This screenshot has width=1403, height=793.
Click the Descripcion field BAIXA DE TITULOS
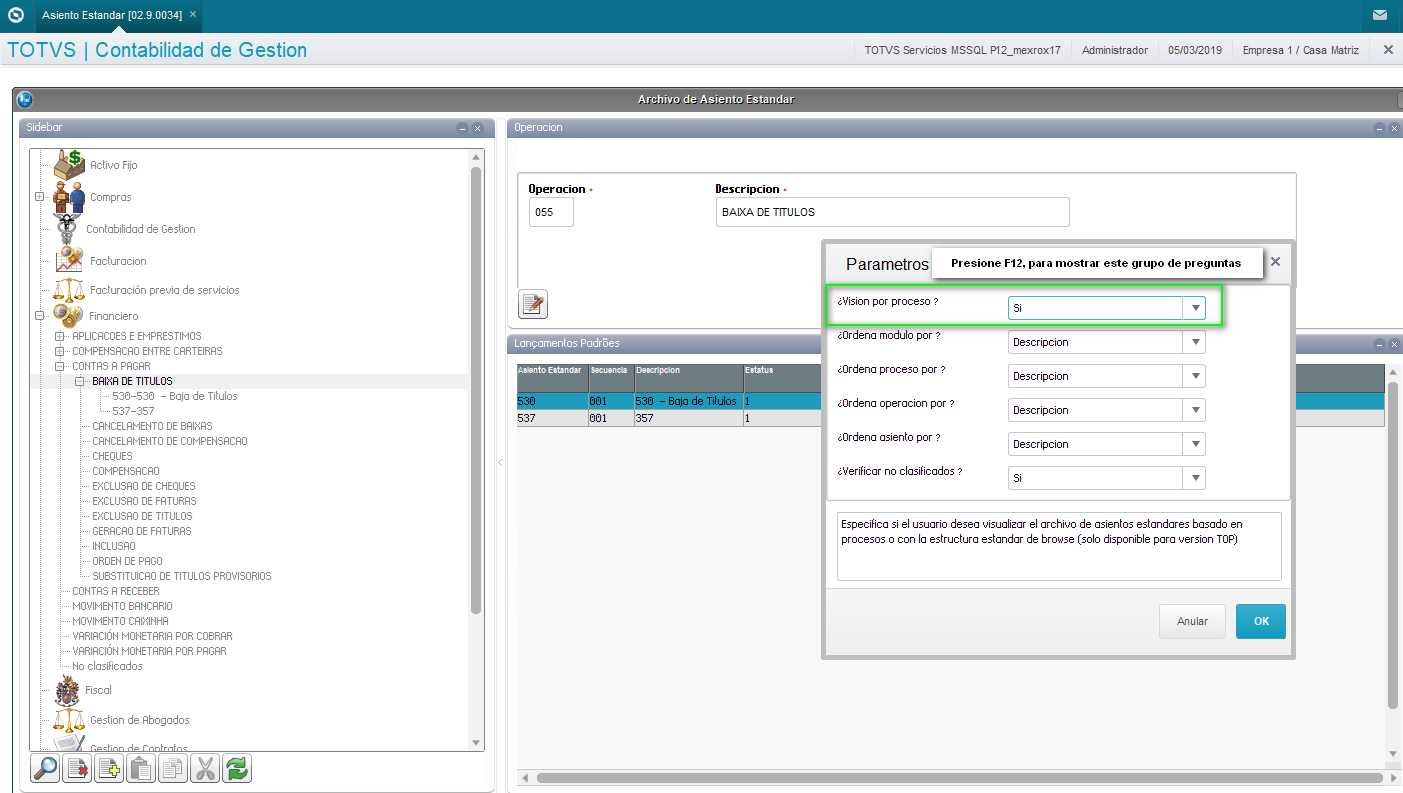pyautogui.click(x=892, y=212)
